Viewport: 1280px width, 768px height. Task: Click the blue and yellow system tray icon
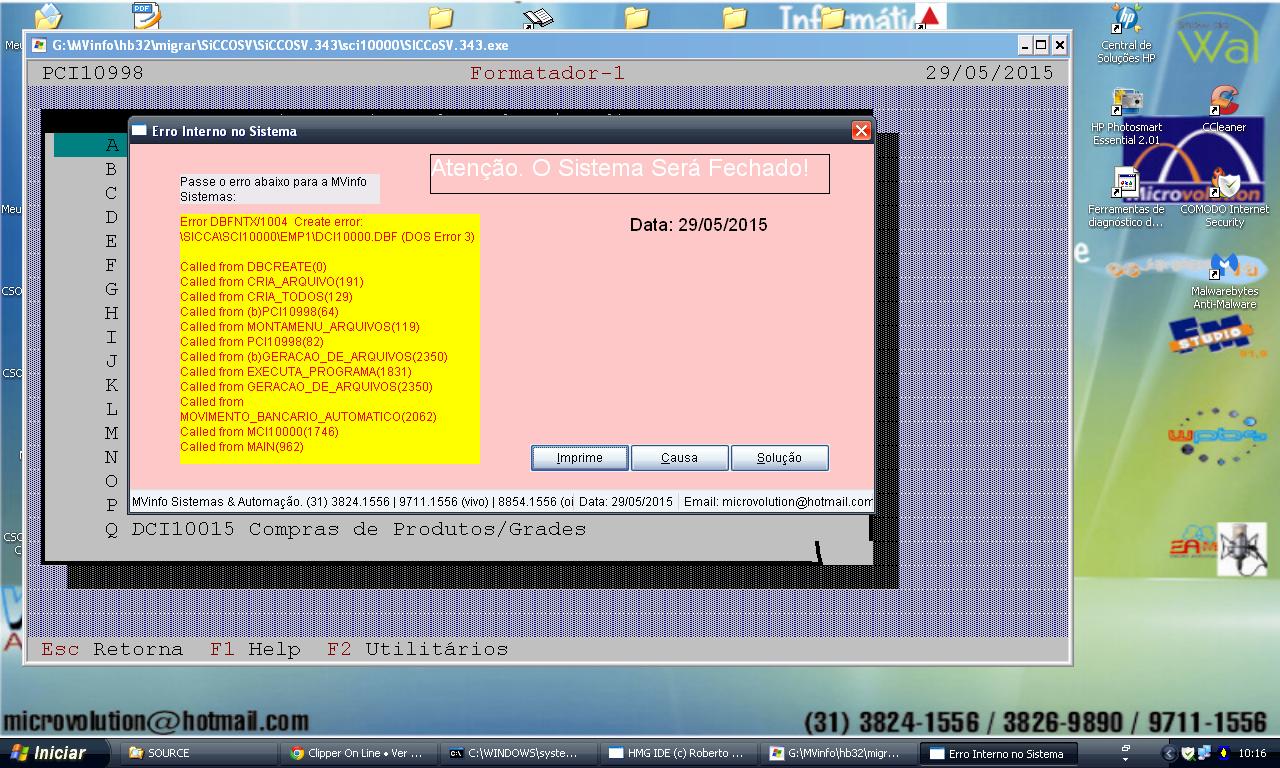coord(1222,753)
